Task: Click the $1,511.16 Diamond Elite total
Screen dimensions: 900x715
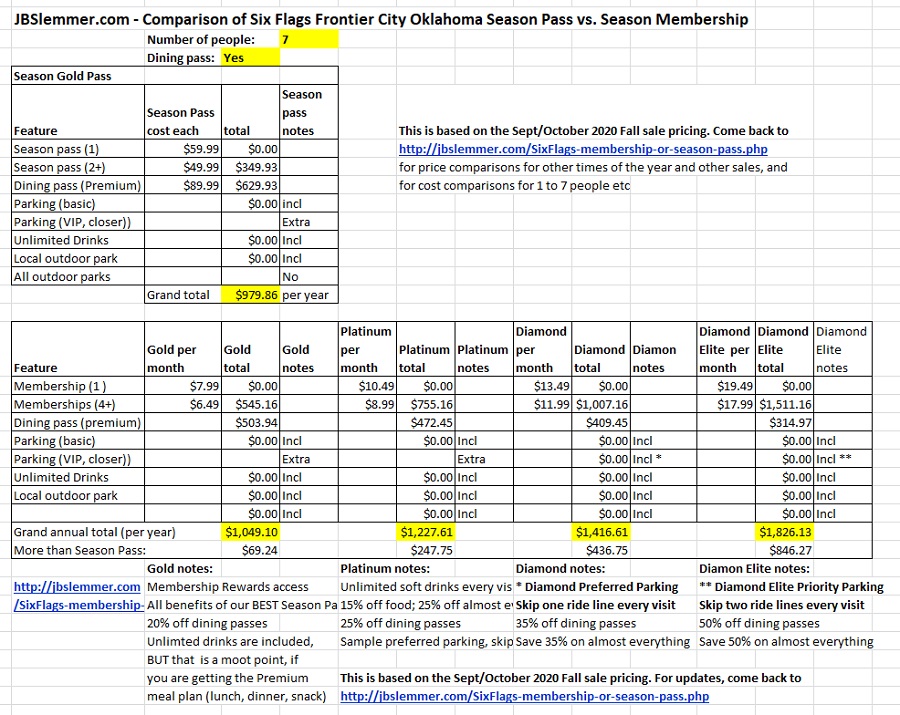Action: click(x=785, y=405)
